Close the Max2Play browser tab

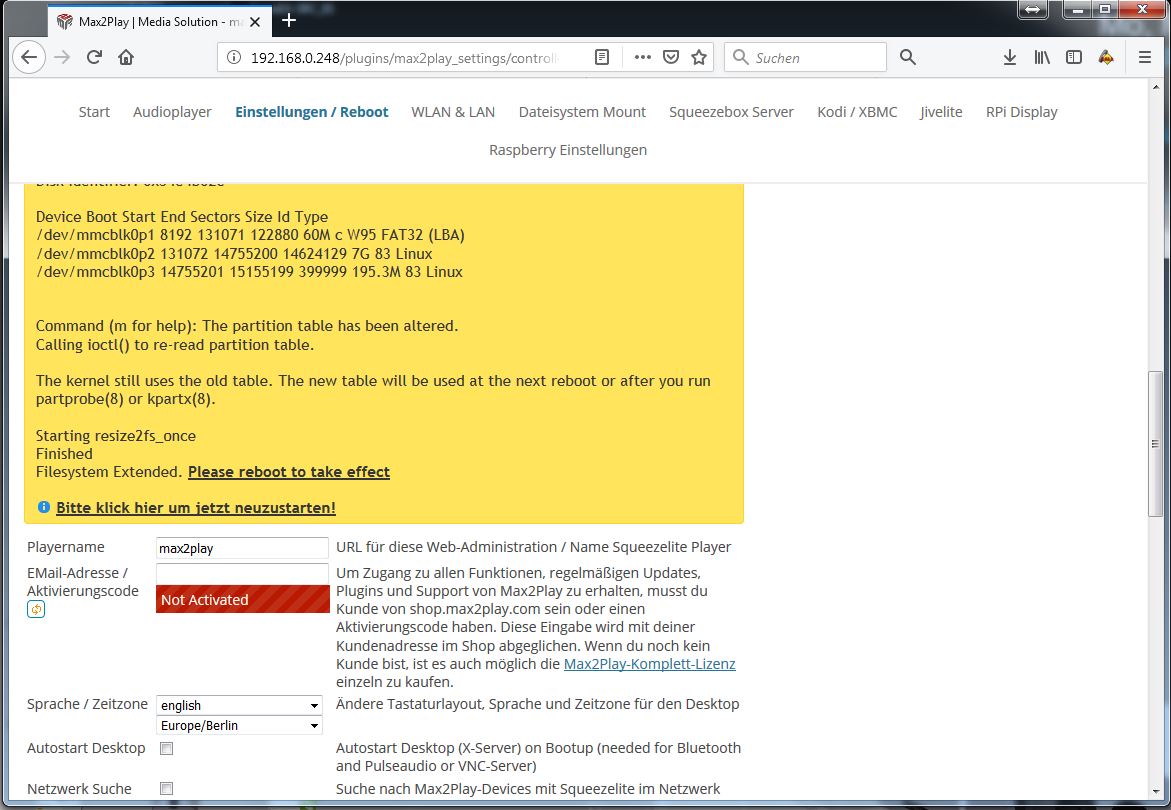click(255, 22)
